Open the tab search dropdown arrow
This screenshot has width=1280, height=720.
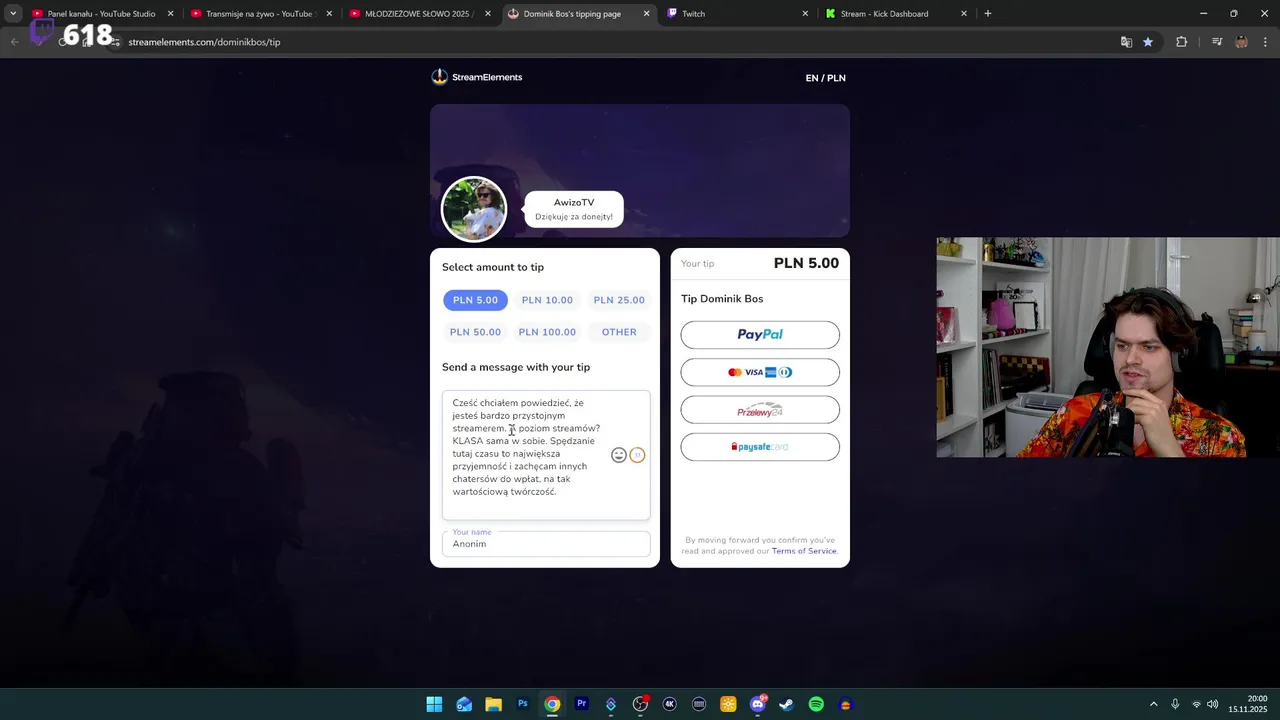coord(13,14)
